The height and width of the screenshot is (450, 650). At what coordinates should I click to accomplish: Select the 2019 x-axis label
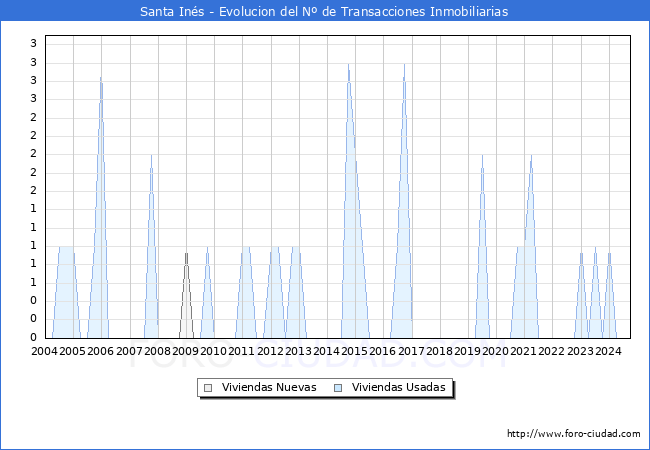(x=467, y=351)
